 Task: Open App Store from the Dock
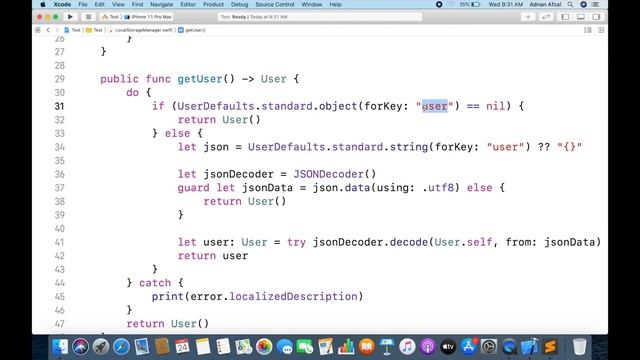click(469, 347)
